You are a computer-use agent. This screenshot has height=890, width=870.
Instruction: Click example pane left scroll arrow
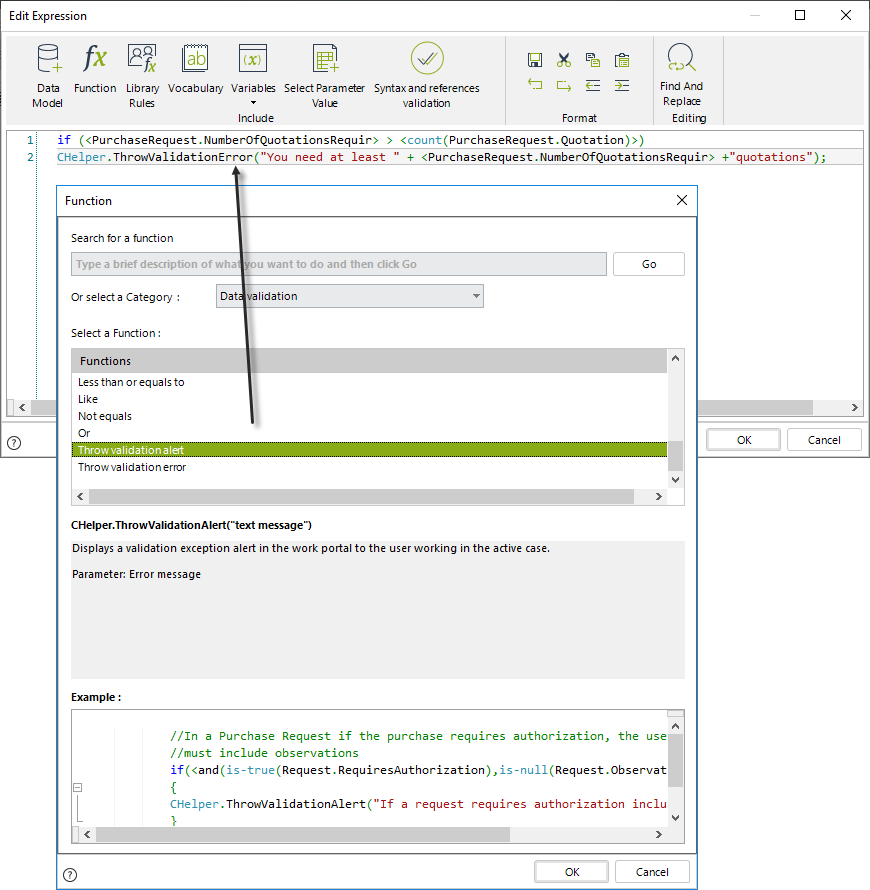click(x=87, y=834)
